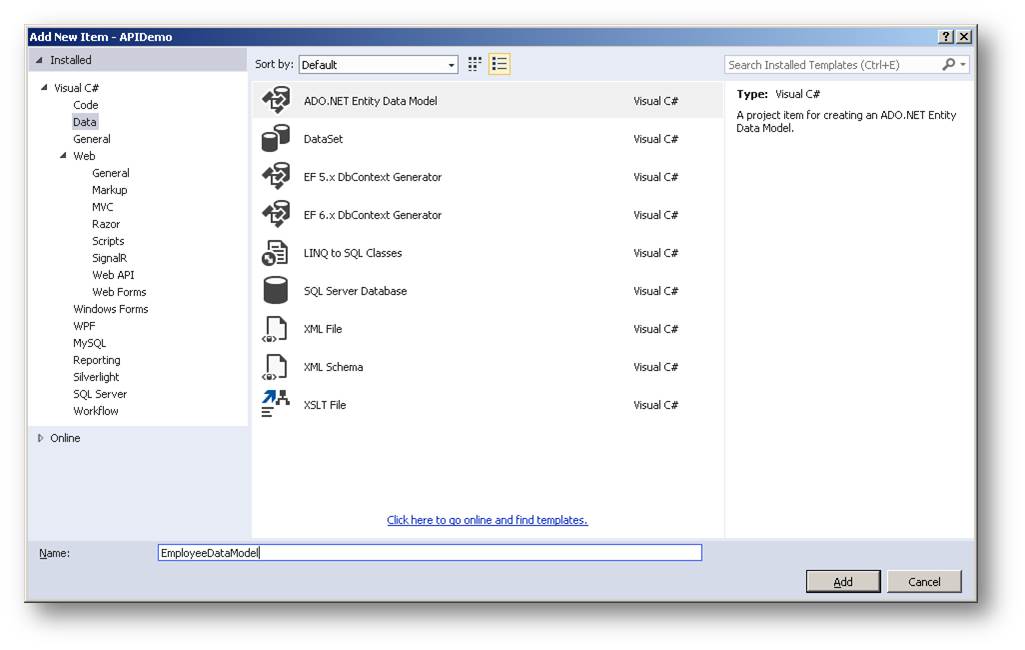Select the General category under Visual C#

point(92,139)
